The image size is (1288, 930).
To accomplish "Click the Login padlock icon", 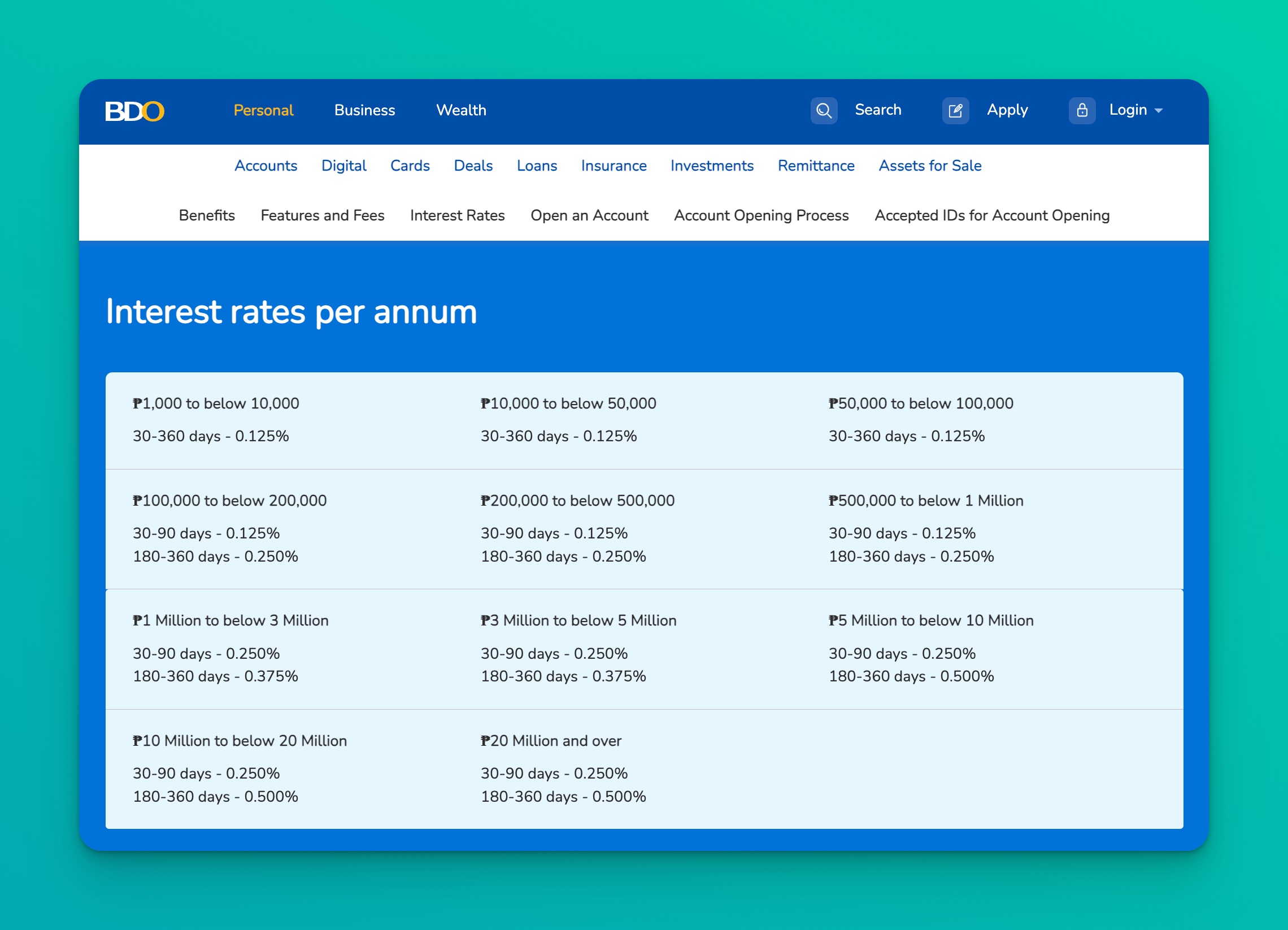I will [1082, 110].
